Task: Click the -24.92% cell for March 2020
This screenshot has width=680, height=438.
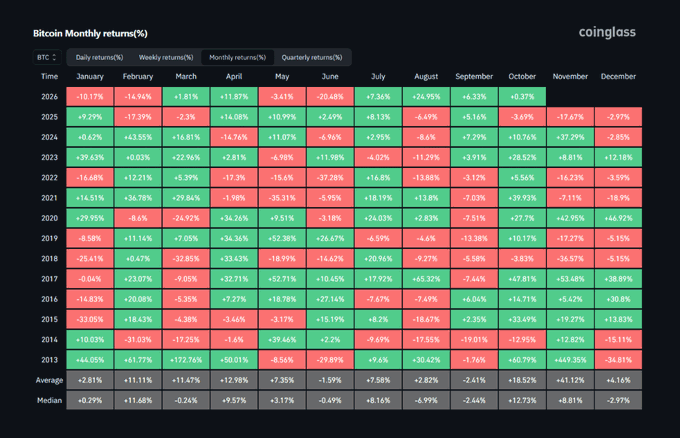Action: point(186,218)
